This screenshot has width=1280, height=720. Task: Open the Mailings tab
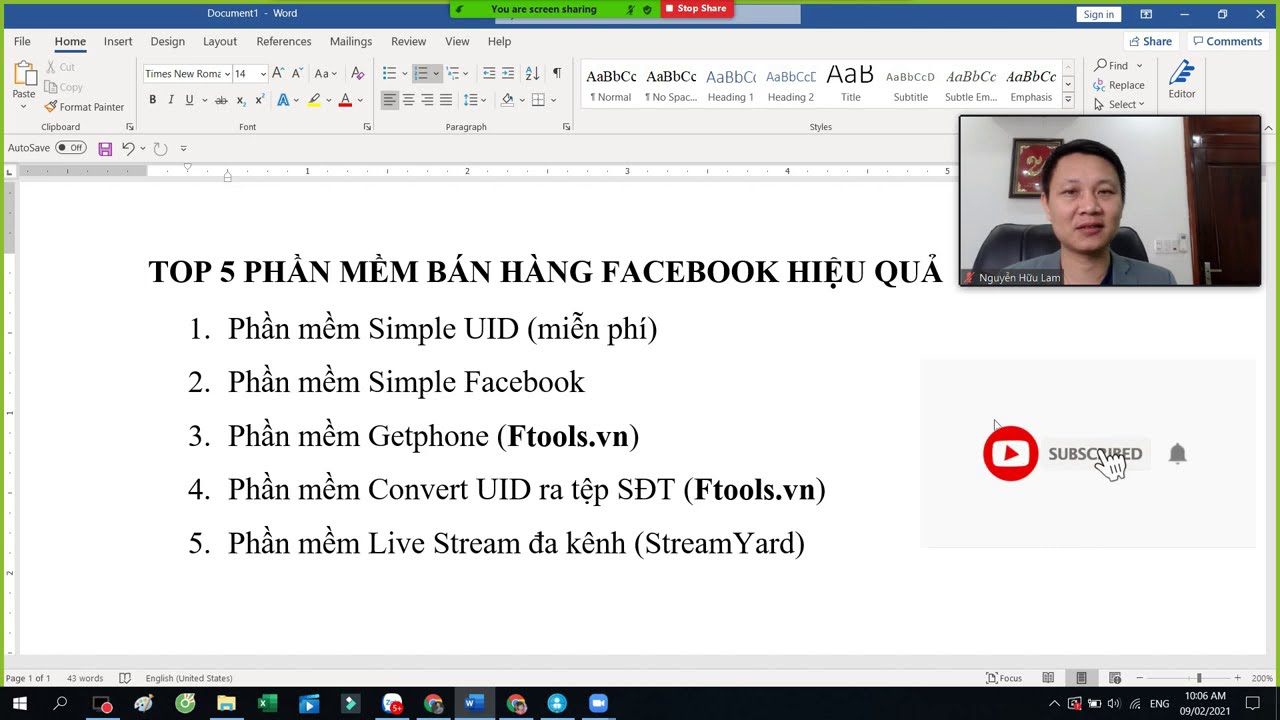pyautogui.click(x=351, y=41)
